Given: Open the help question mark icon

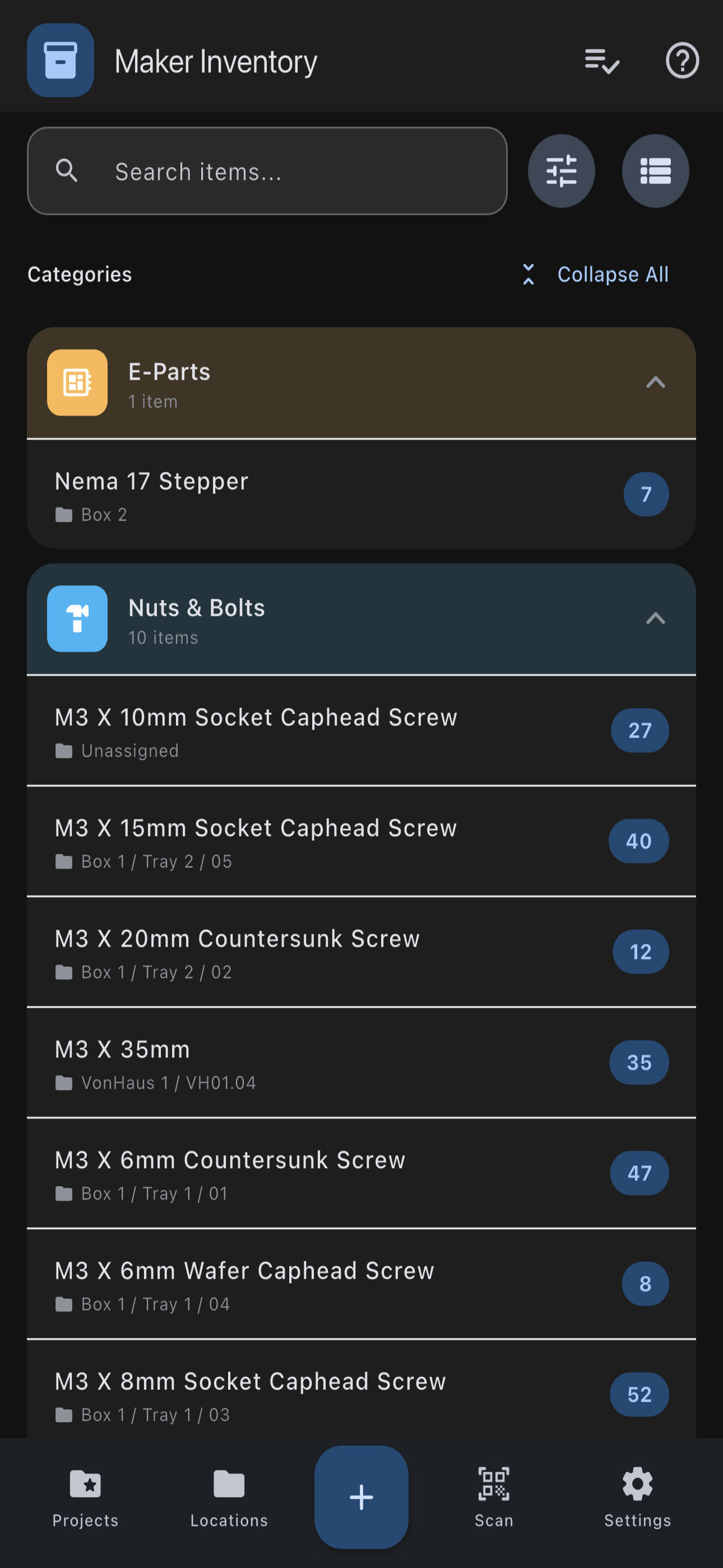Looking at the screenshot, I should [682, 60].
